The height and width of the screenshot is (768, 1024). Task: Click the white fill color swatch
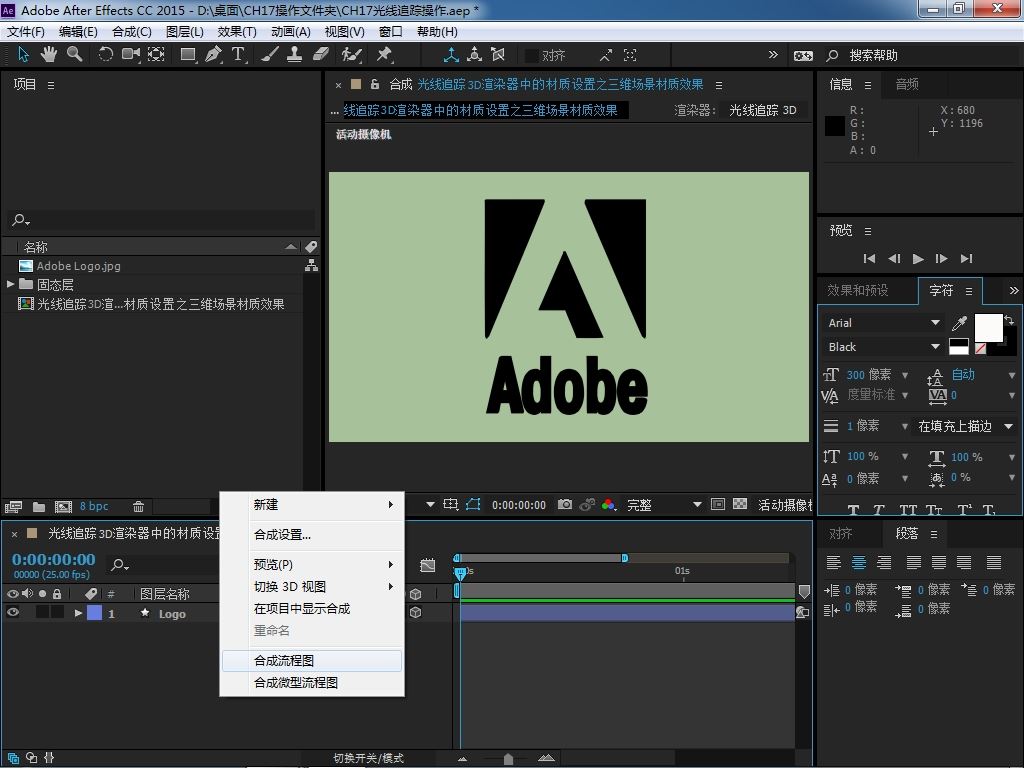pyautogui.click(x=988, y=327)
